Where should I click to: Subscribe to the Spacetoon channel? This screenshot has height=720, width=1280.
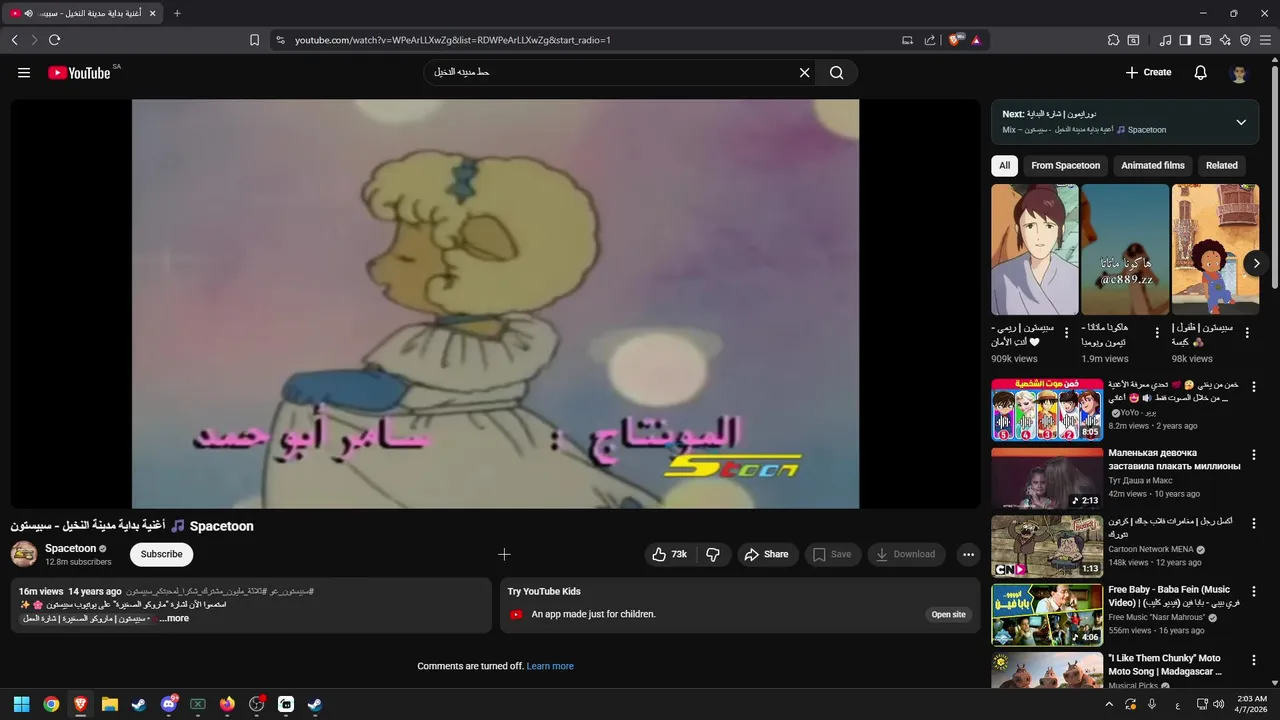point(161,554)
